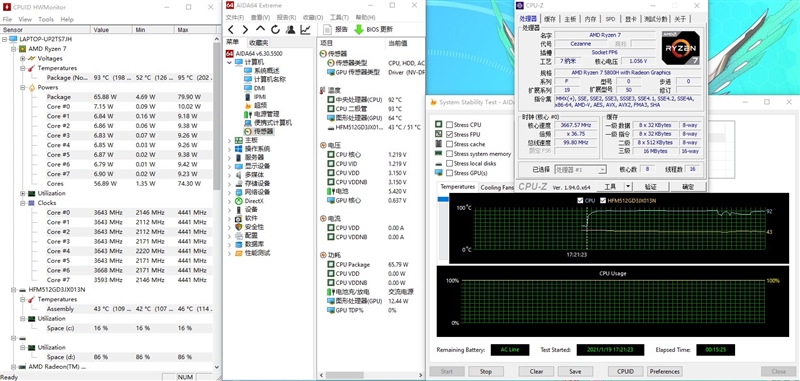Viewport: 800px width, 381px height.
Task: Click Preferences button in stability test
Action: (665, 371)
